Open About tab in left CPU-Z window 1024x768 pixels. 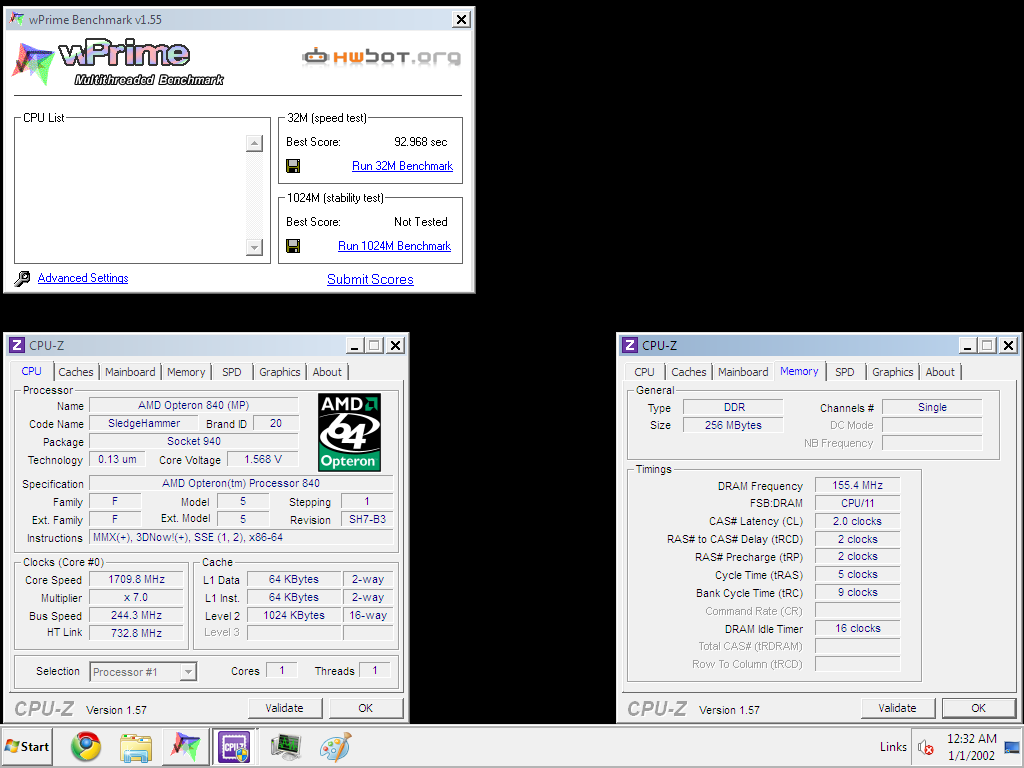327,372
